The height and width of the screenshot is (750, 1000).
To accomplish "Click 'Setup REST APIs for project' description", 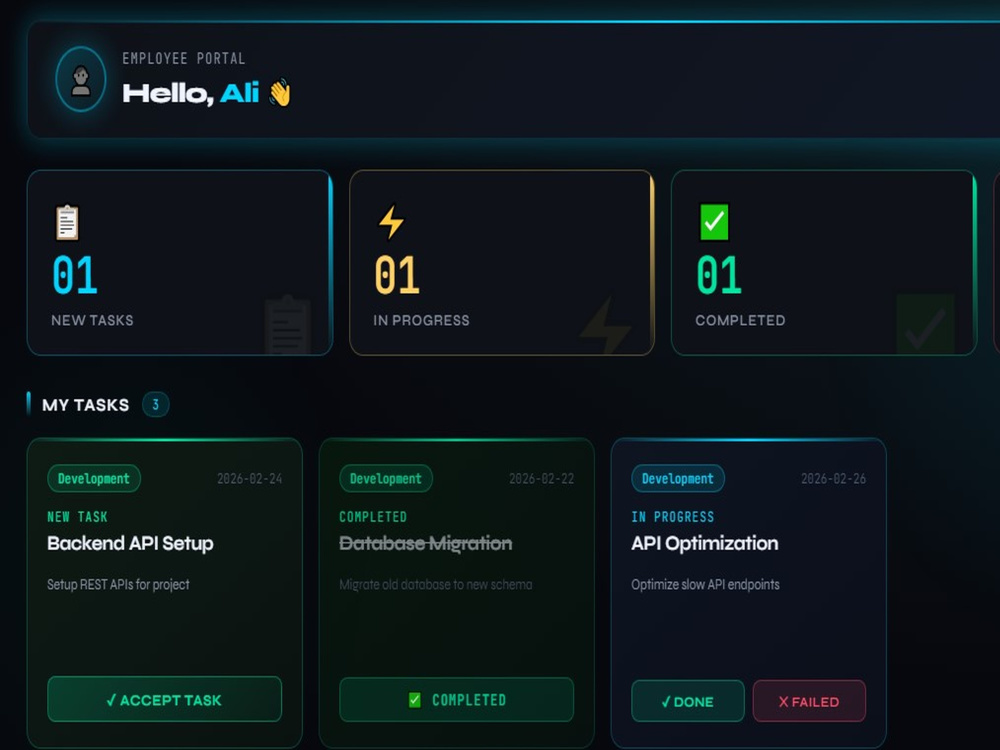I will [x=118, y=584].
